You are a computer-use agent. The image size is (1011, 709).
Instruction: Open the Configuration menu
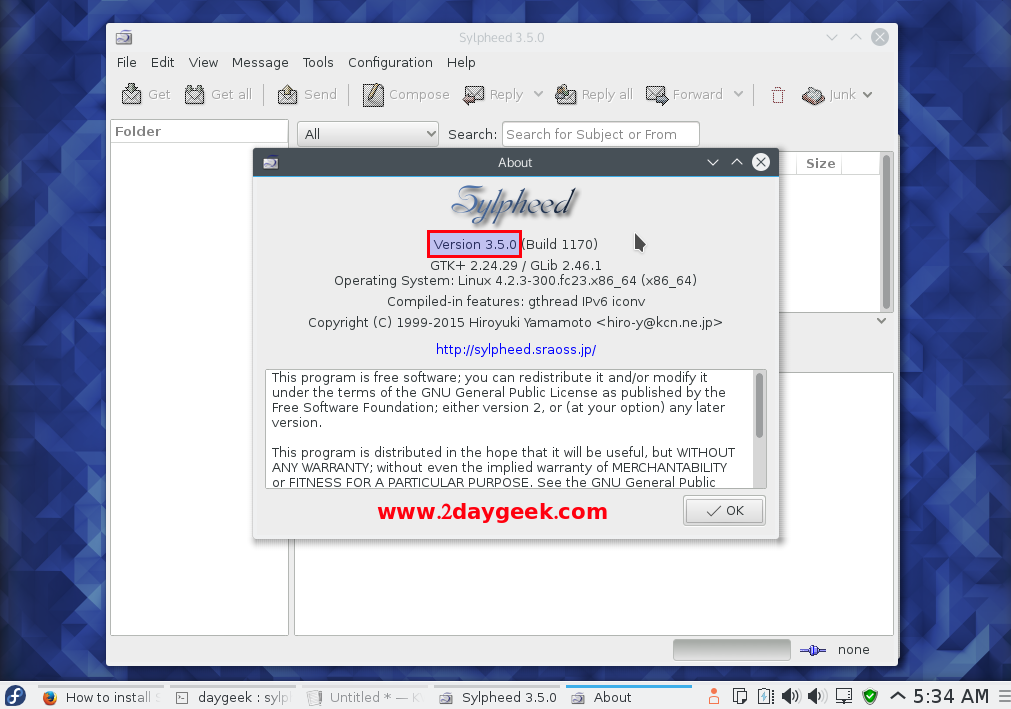click(390, 63)
